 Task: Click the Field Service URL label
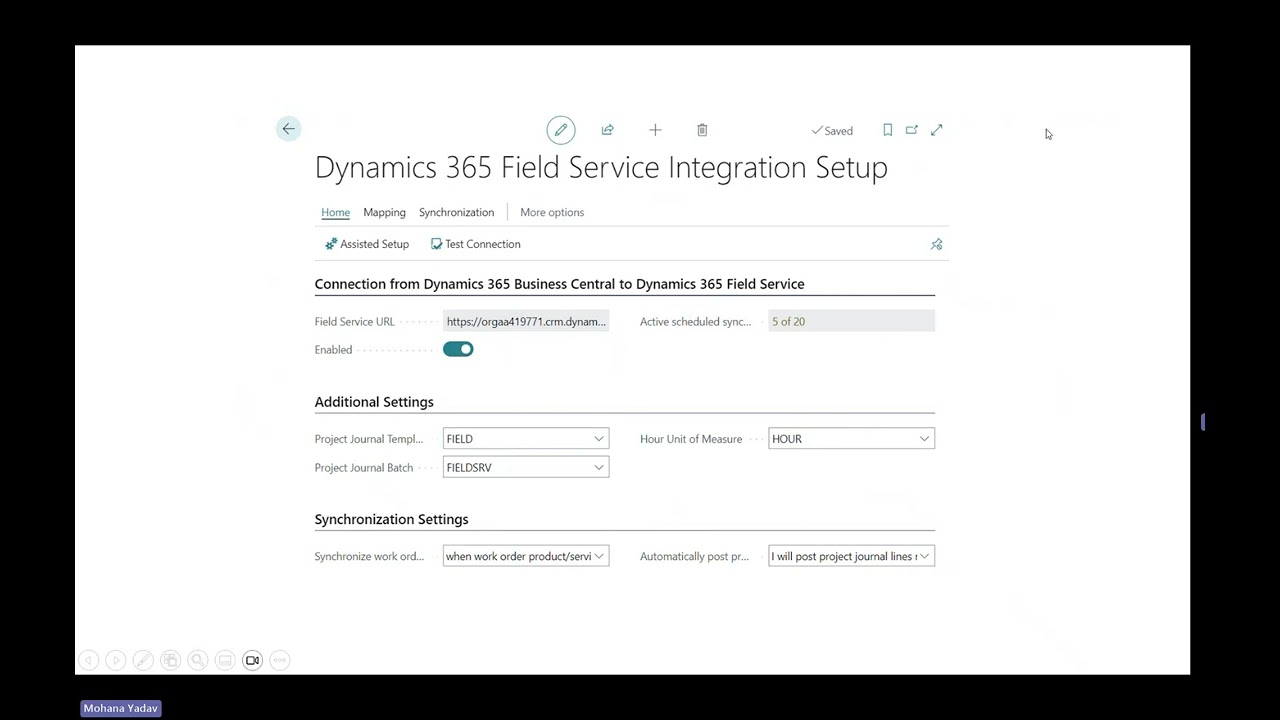(x=354, y=322)
